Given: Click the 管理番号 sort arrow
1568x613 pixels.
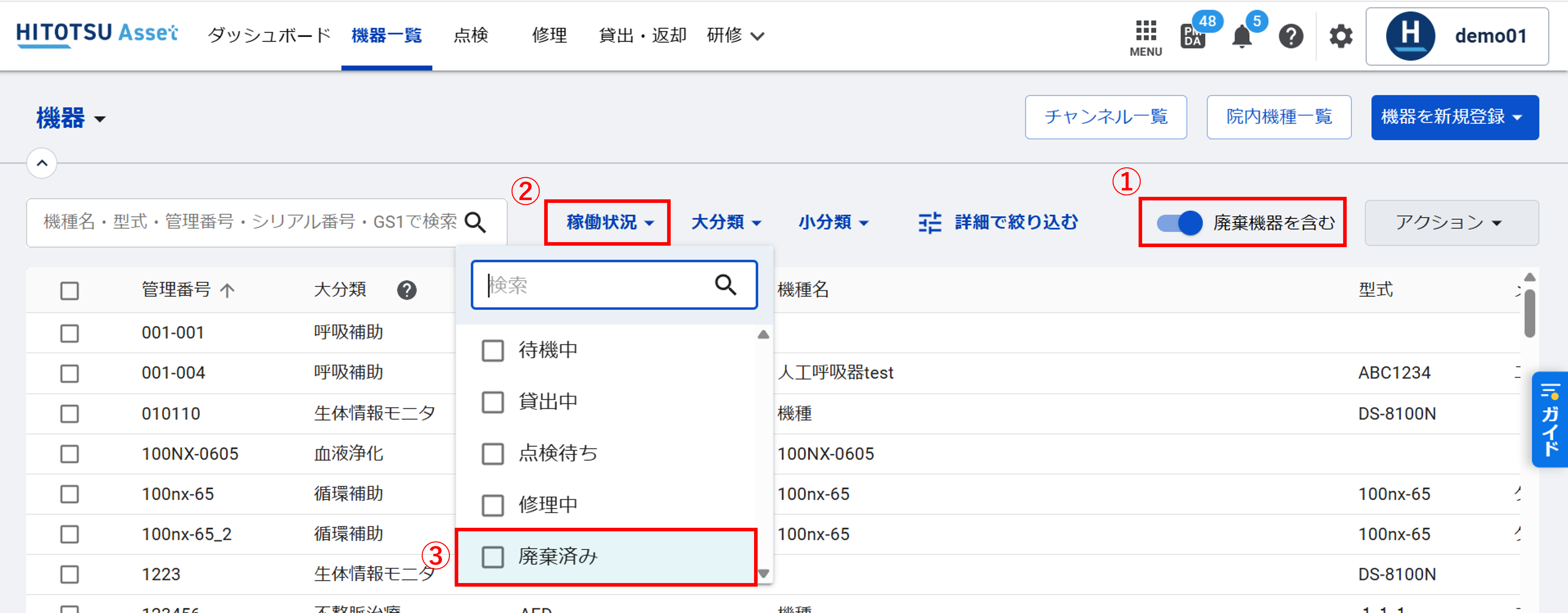Looking at the screenshot, I should [227, 290].
